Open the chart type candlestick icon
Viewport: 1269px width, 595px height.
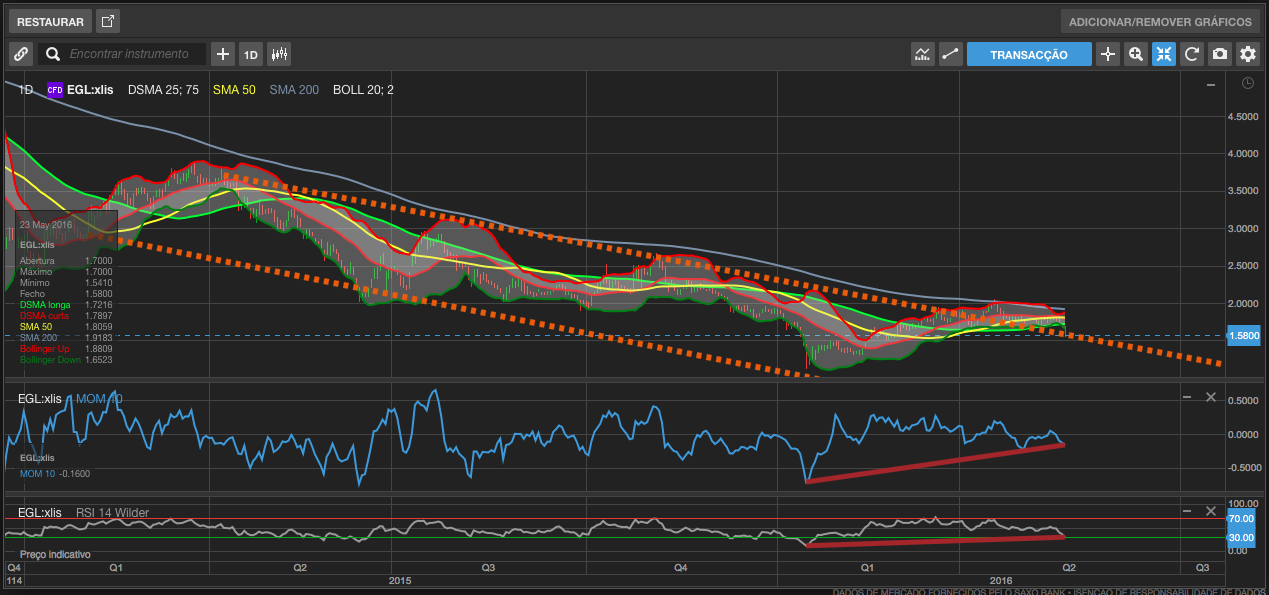tap(279, 54)
